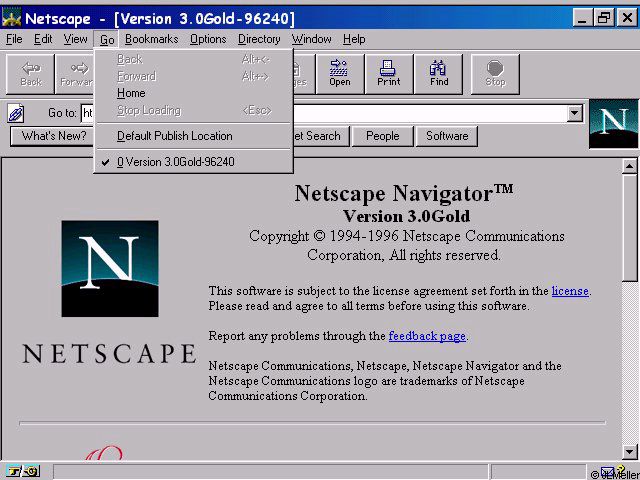Click the Stop toolbar icon

[x=495, y=74]
